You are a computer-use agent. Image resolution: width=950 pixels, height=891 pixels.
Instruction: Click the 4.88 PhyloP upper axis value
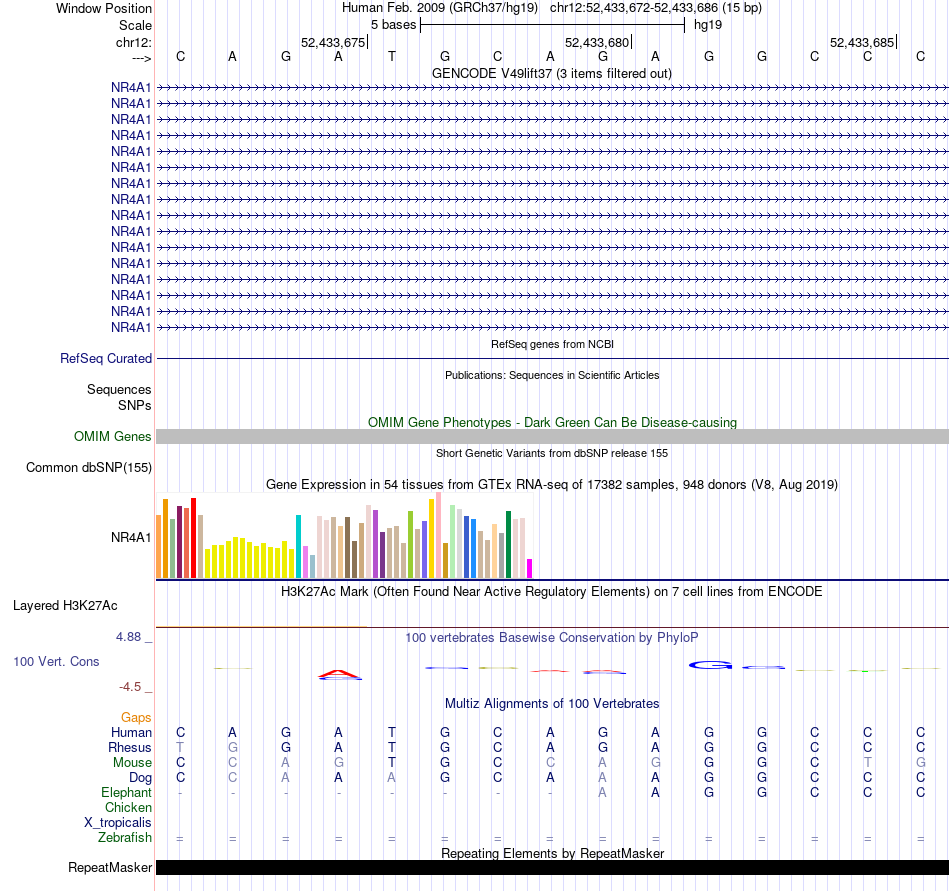coord(128,637)
